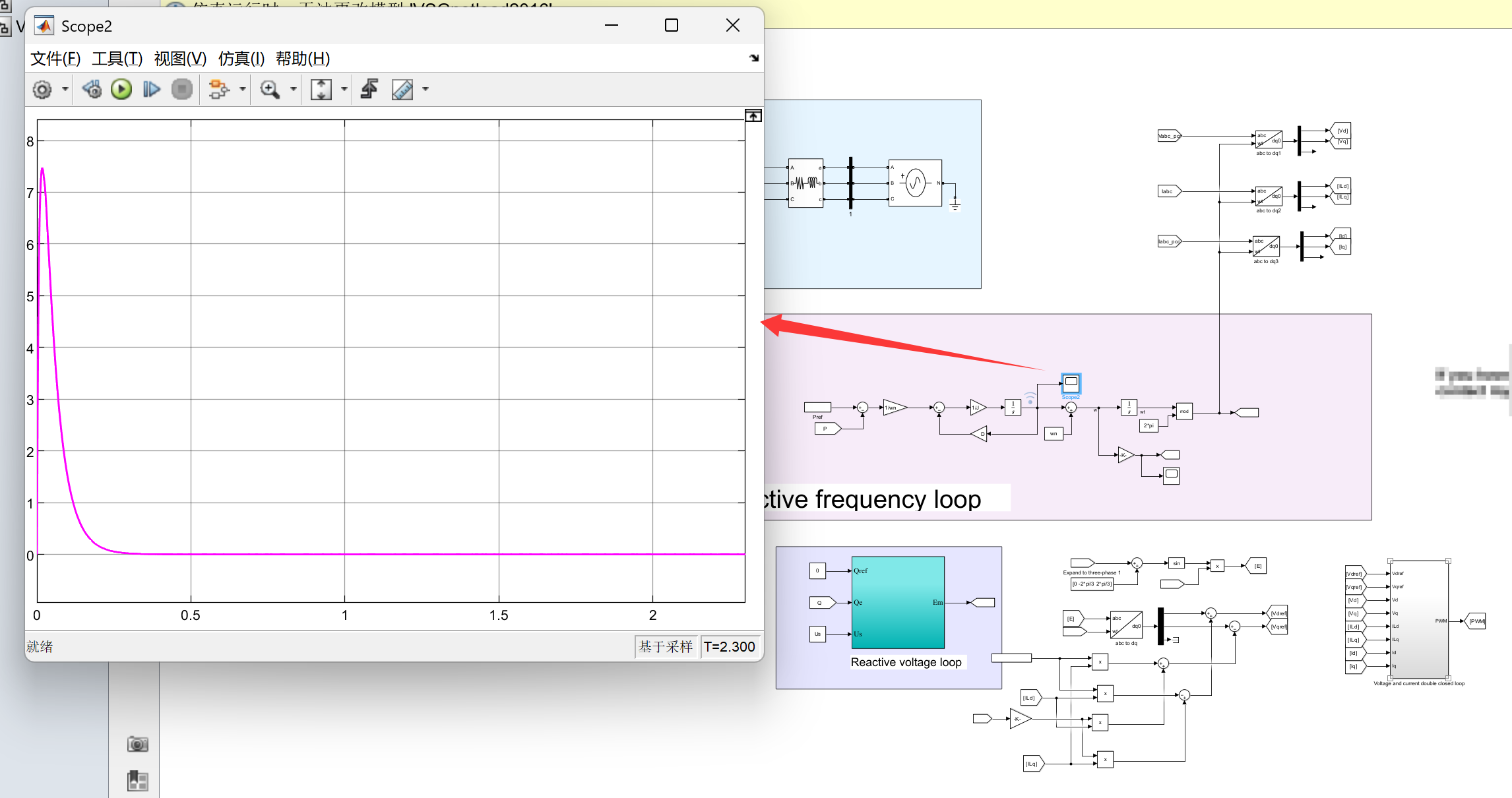Open the scope configuration properties gear
The height and width of the screenshot is (798, 1512).
click(42, 90)
